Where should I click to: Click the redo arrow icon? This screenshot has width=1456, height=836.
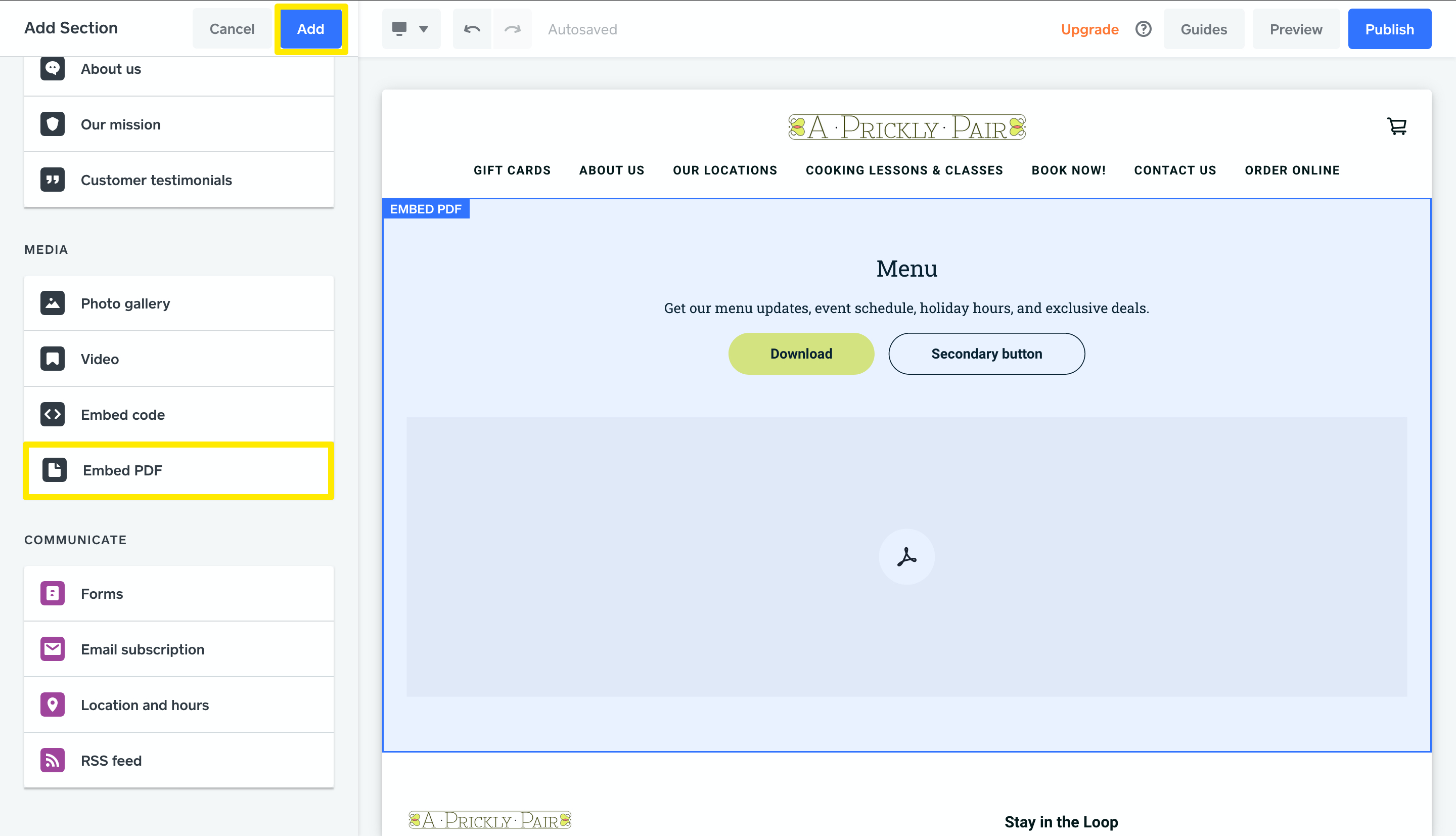click(512, 29)
